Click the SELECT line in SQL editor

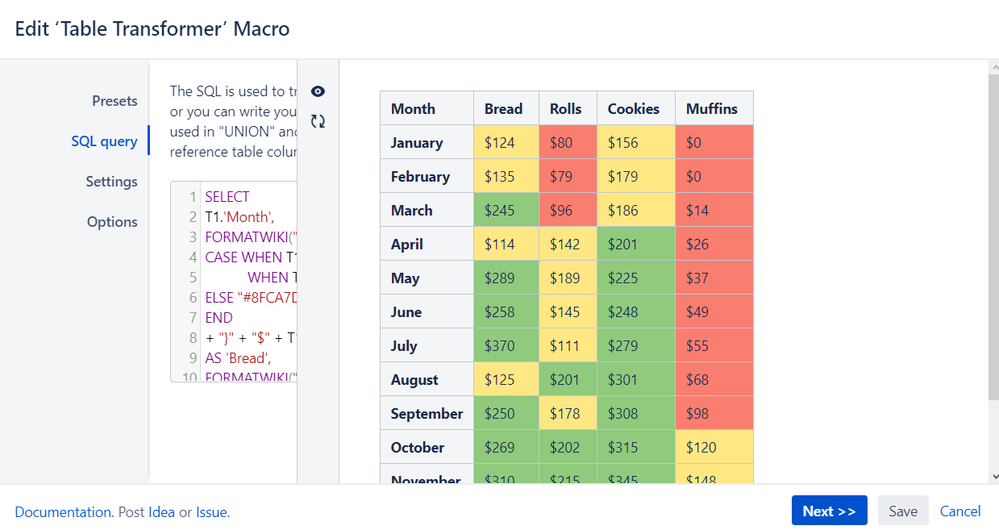pos(227,197)
